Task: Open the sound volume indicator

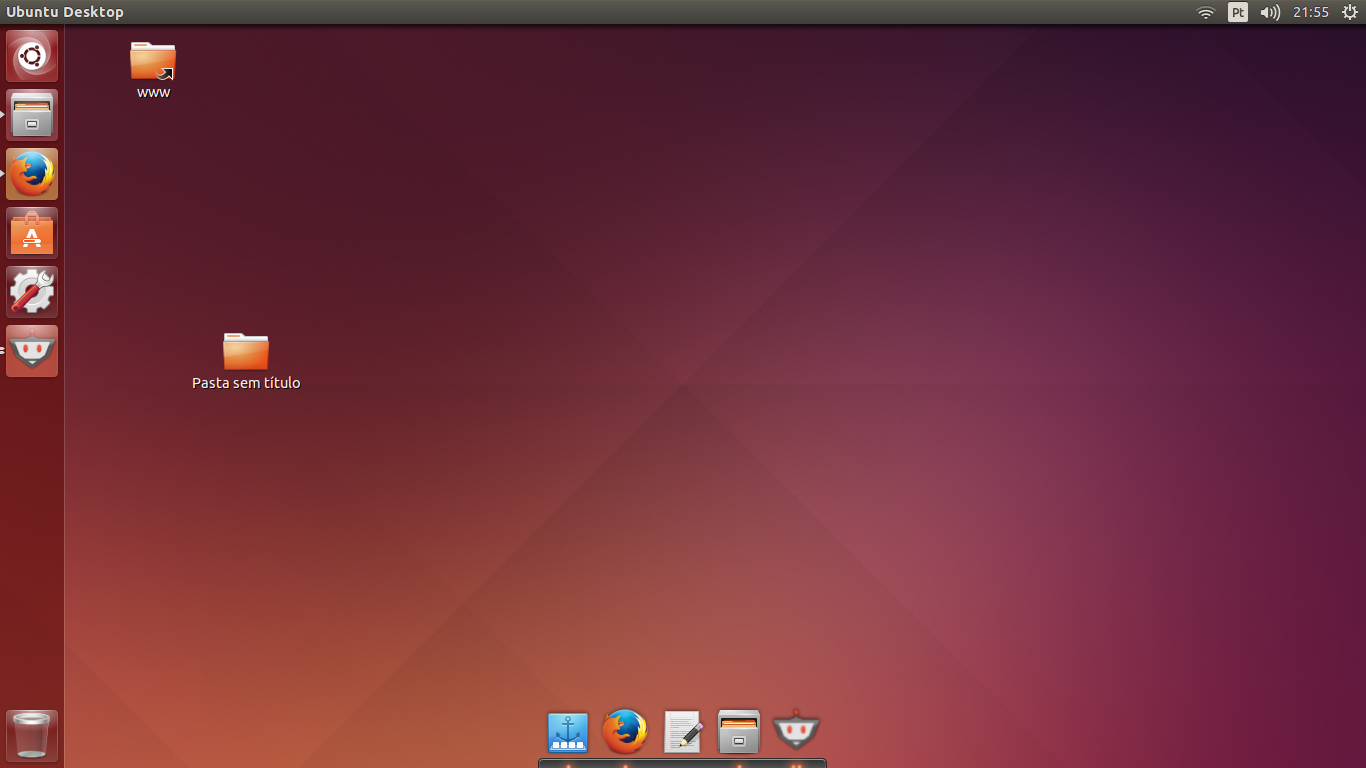Action: click(x=1270, y=13)
